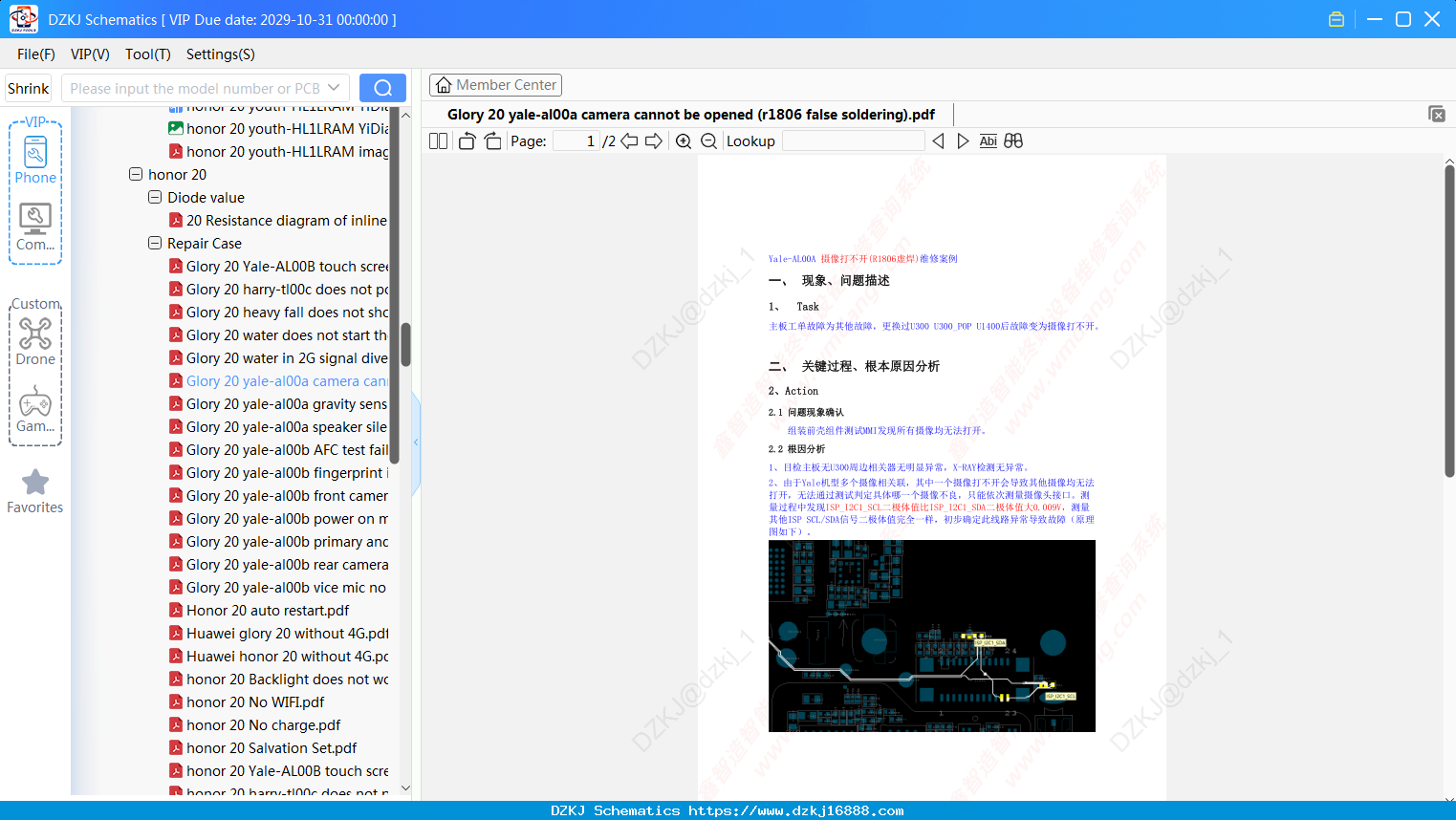Image resolution: width=1456 pixels, height=820 pixels.
Task: Find the next lookup match
Action: (x=963, y=141)
